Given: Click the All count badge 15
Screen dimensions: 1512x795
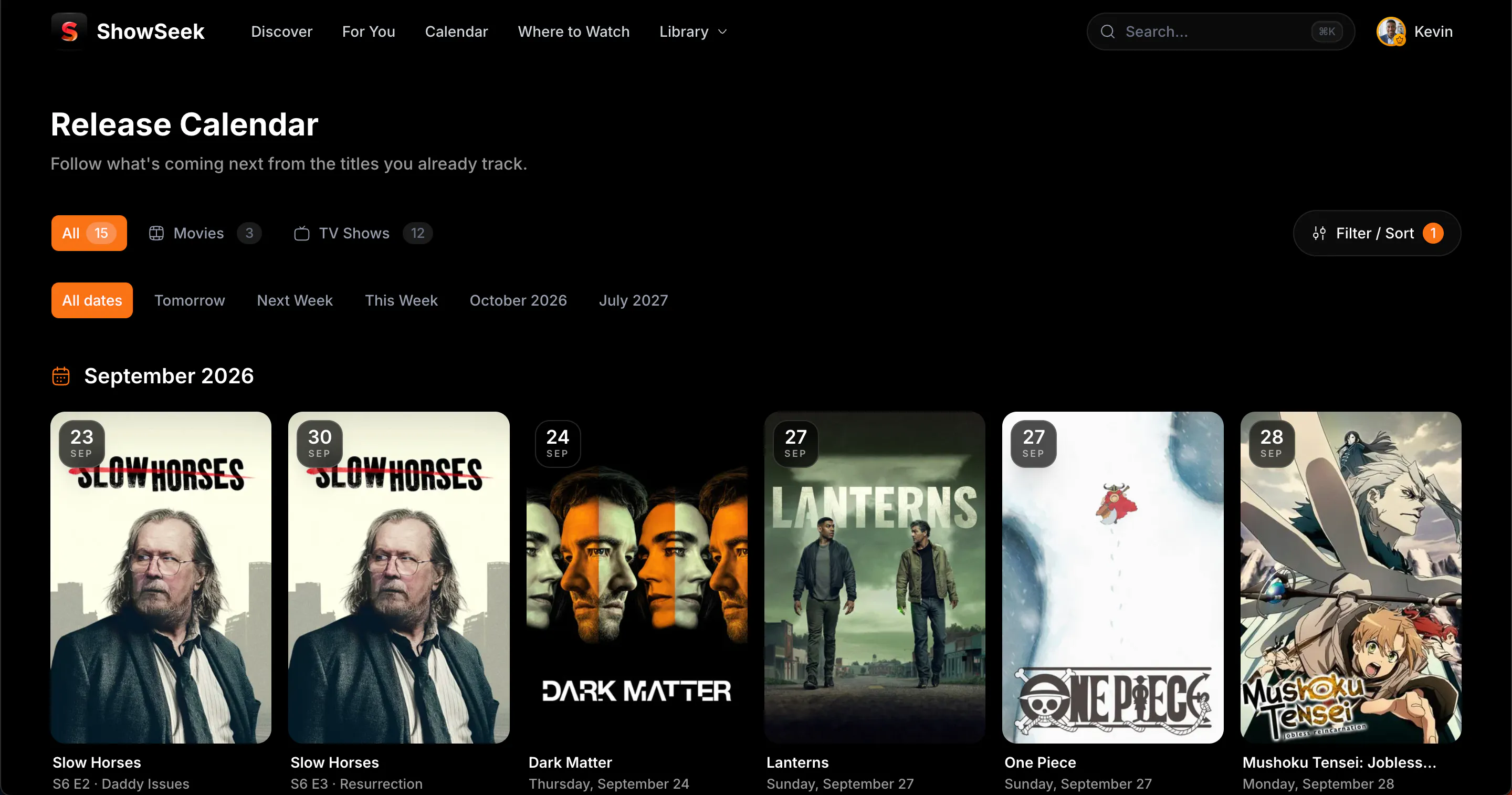Looking at the screenshot, I should (x=101, y=233).
